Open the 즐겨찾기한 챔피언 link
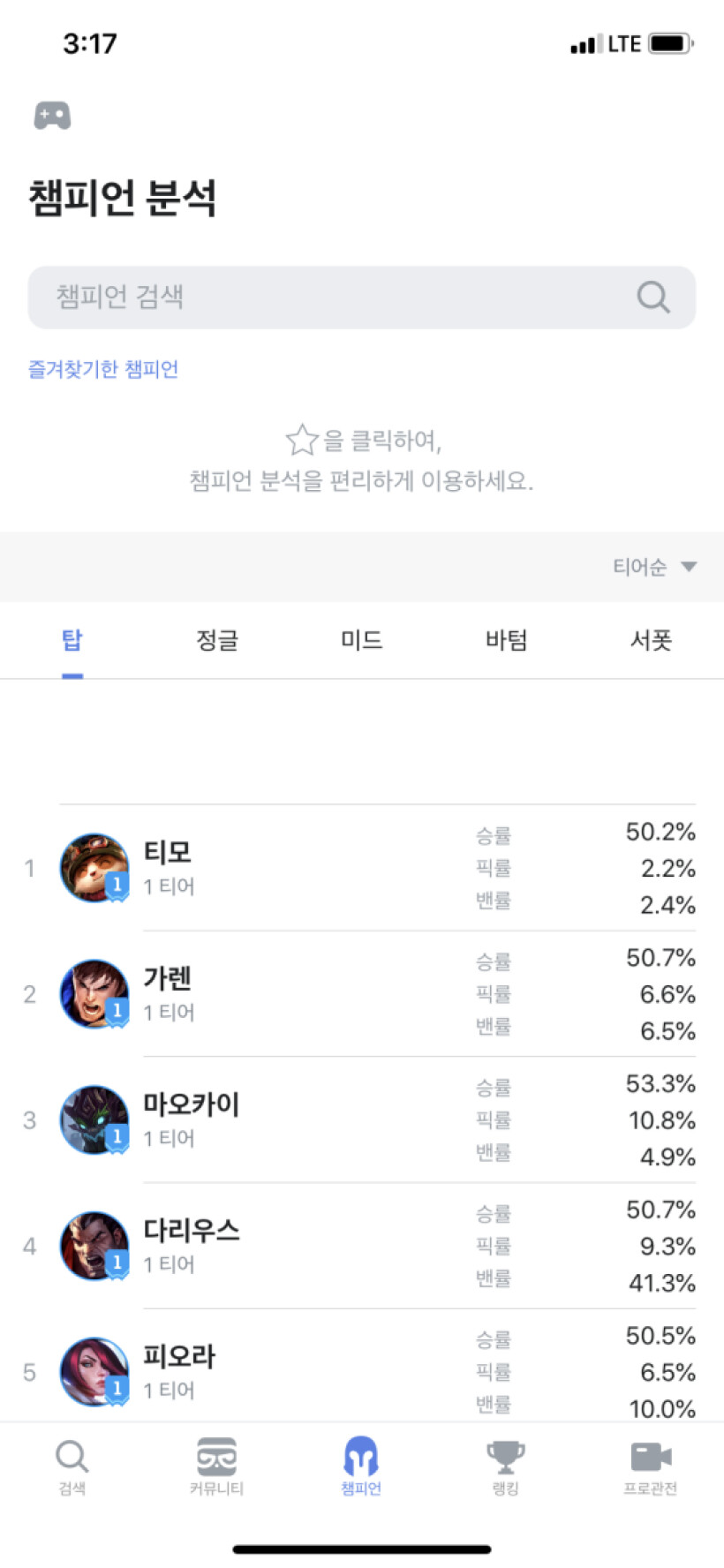Screen dimensions: 724x1568 coord(103,369)
